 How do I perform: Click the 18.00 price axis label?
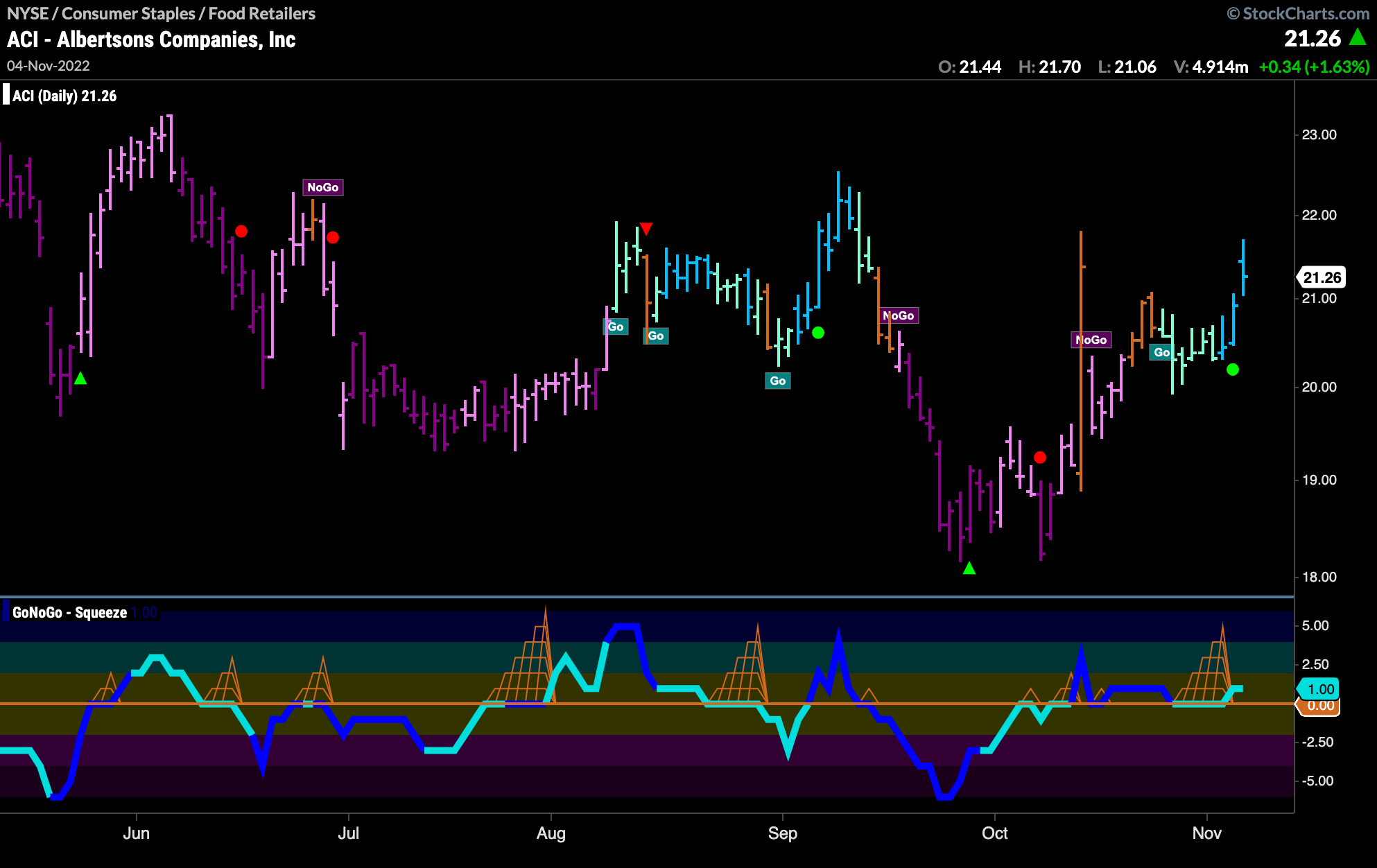coord(1319,577)
